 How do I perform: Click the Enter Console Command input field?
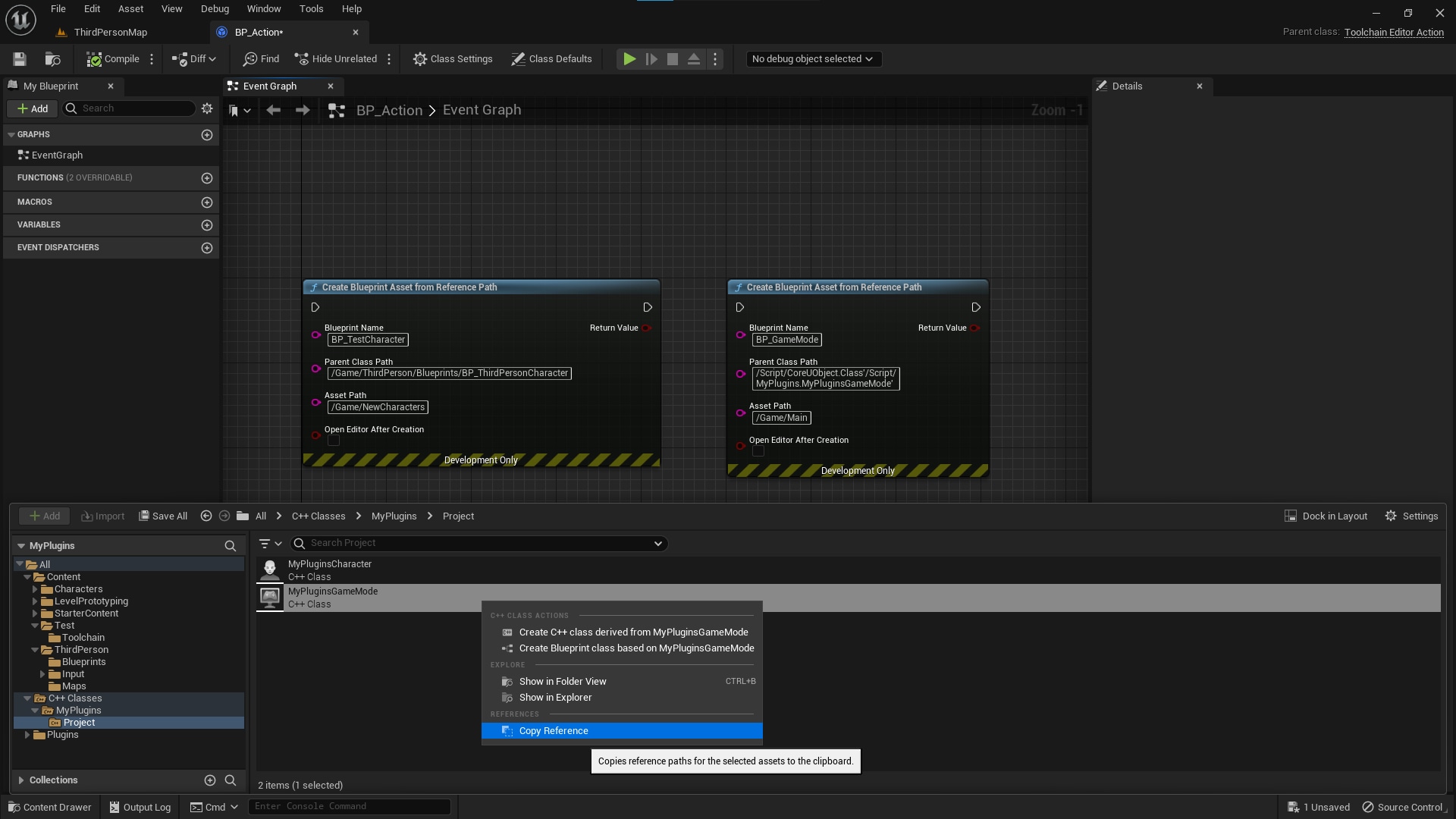click(349, 806)
